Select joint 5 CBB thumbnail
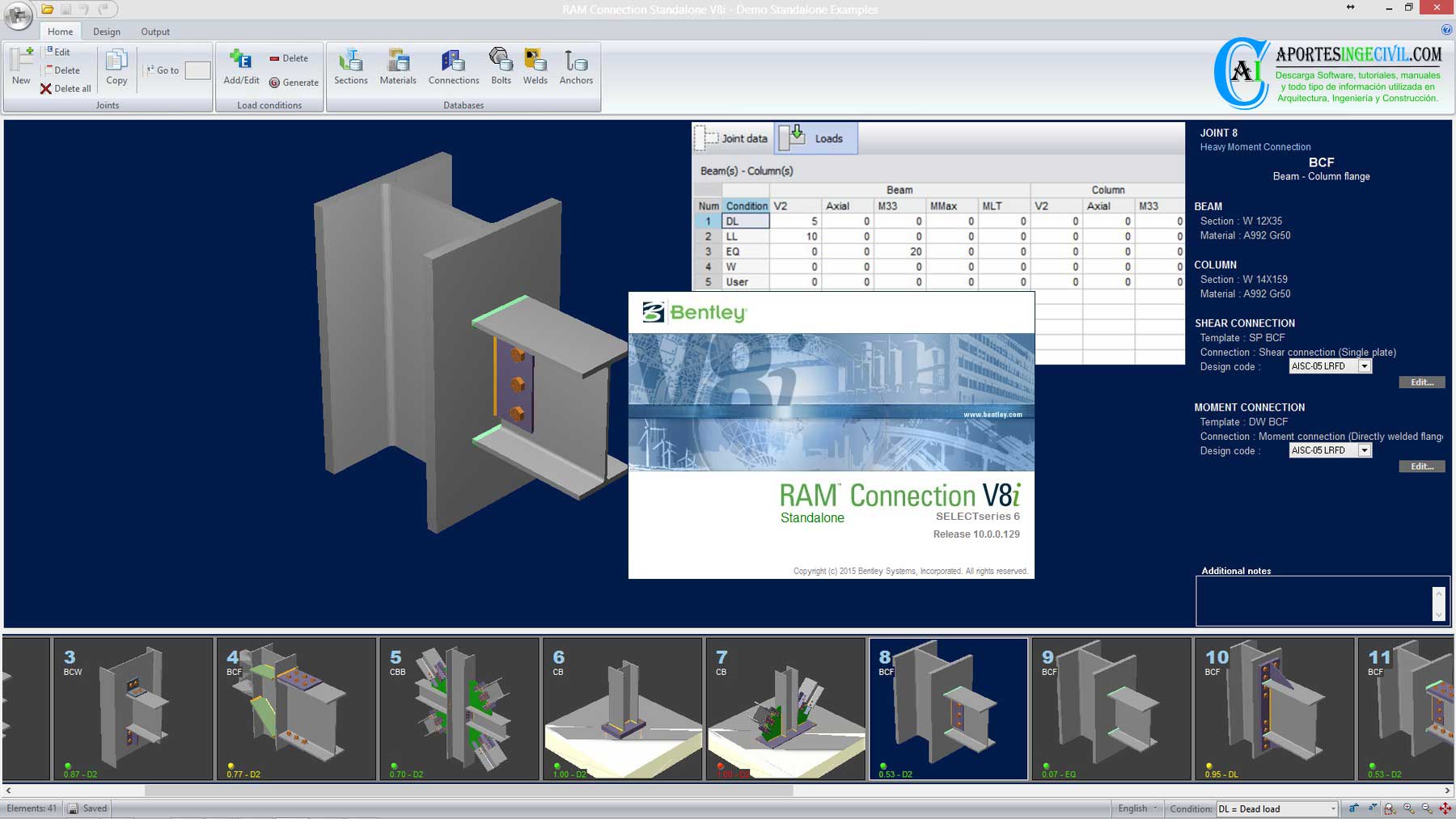1456x819 pixels. 459,709
